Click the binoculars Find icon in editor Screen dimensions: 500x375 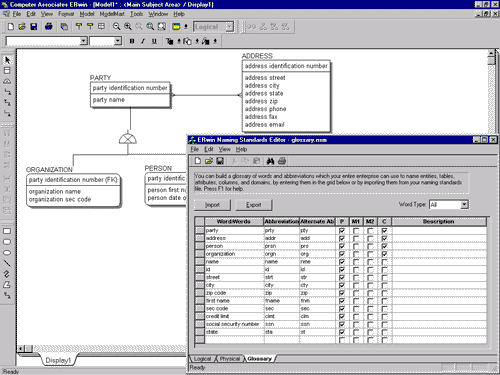(x=270, y=161)
